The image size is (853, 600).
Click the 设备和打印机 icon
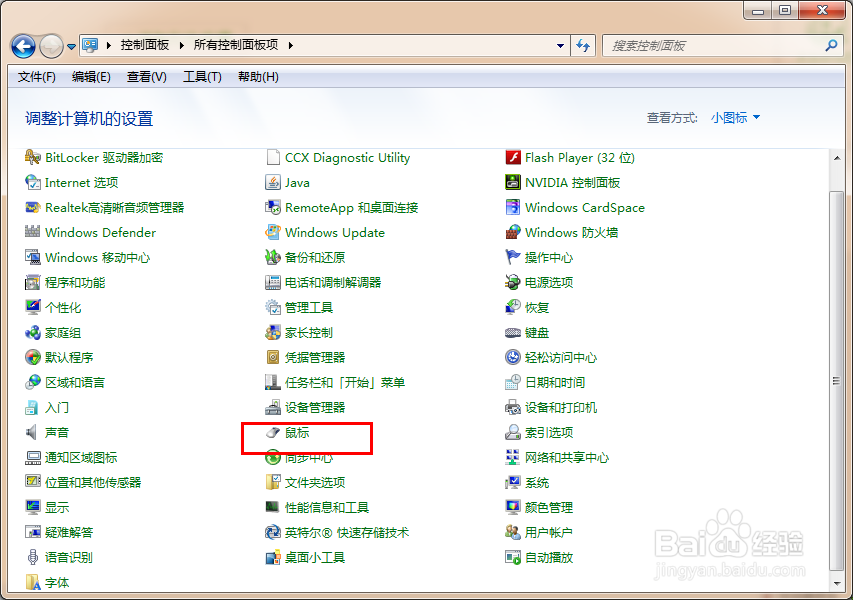pos(513,407)
